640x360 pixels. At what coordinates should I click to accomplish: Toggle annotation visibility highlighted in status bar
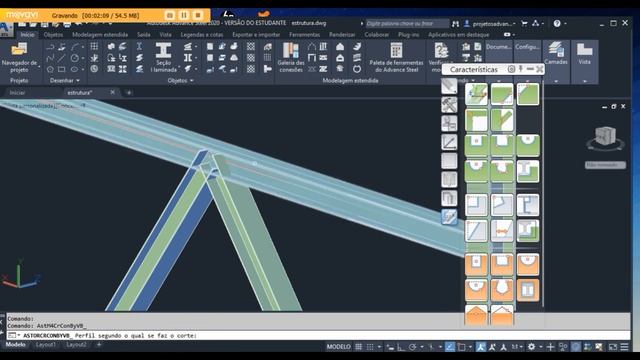coord(481,347)
